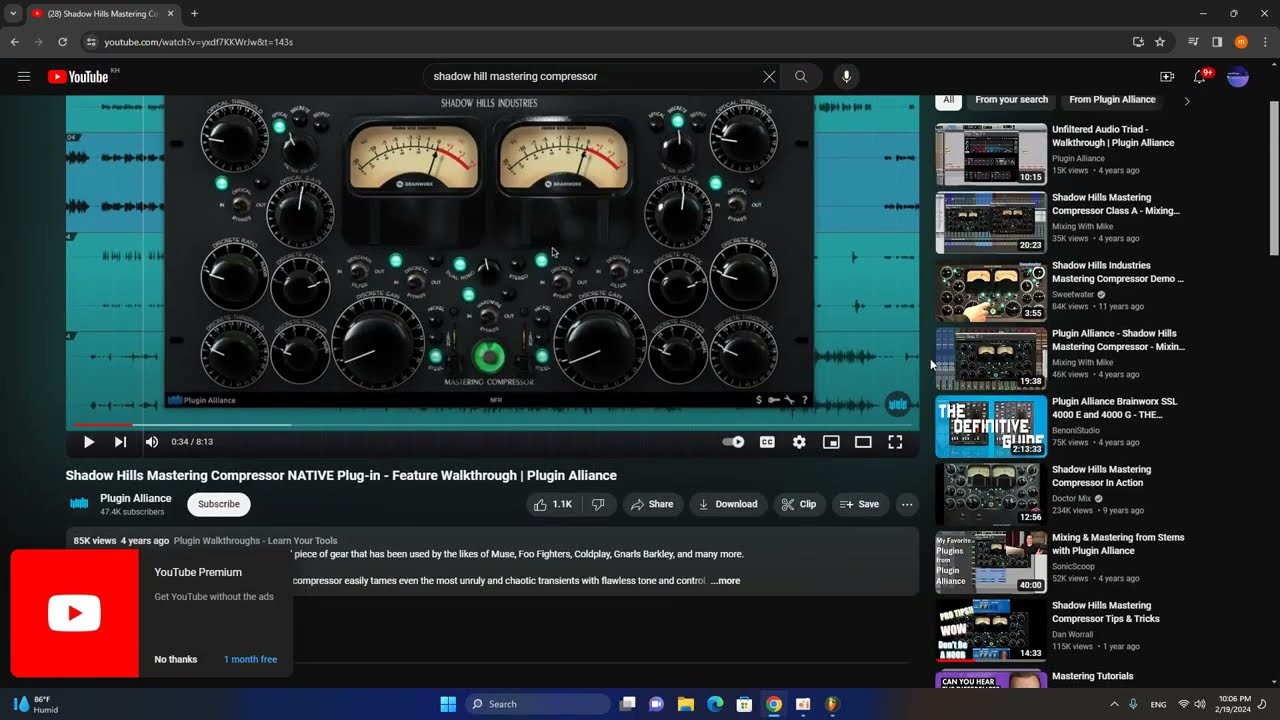Screen dimensions: 1280x720
Task: Open the notifications bell
Action: (1201, 76)
